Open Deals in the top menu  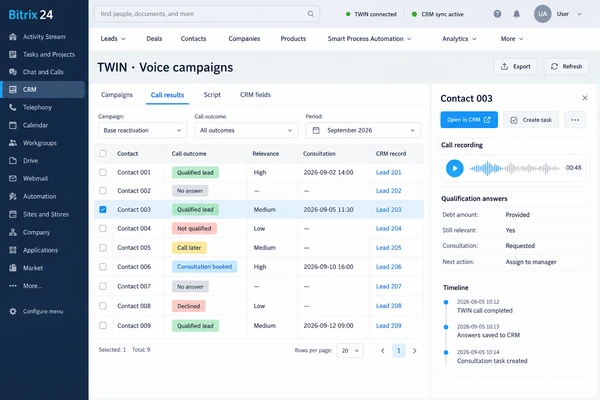154,39
